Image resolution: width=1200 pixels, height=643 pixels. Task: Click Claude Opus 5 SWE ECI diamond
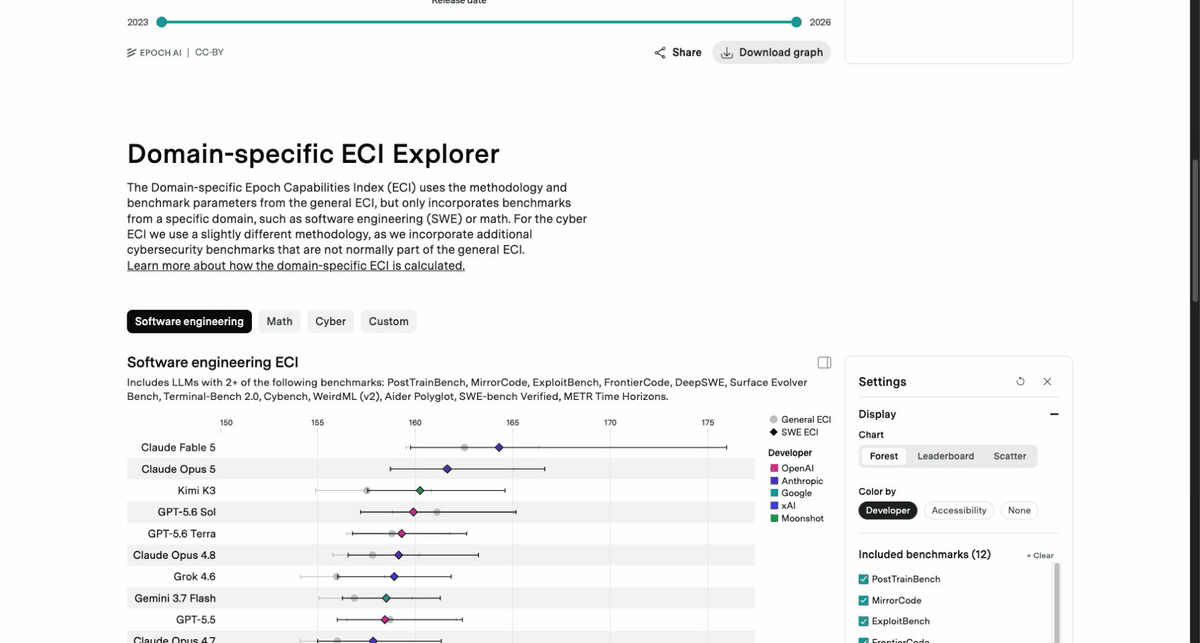(x=447, y=468)
